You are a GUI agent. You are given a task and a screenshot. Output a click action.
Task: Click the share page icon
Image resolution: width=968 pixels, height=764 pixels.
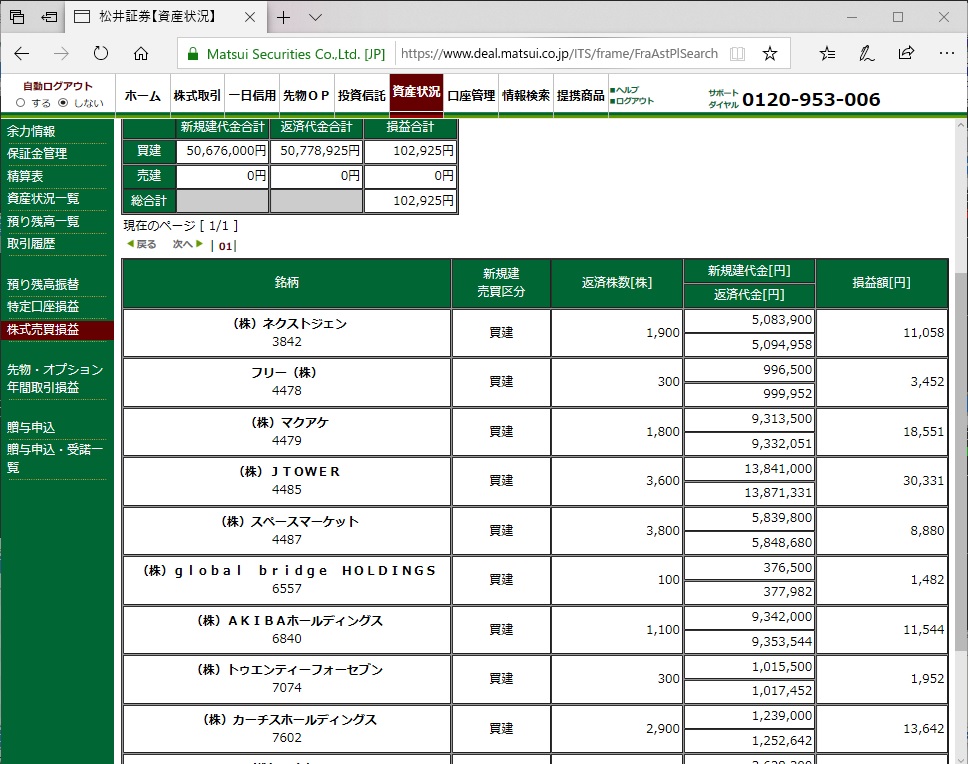(x=906, y=54)
